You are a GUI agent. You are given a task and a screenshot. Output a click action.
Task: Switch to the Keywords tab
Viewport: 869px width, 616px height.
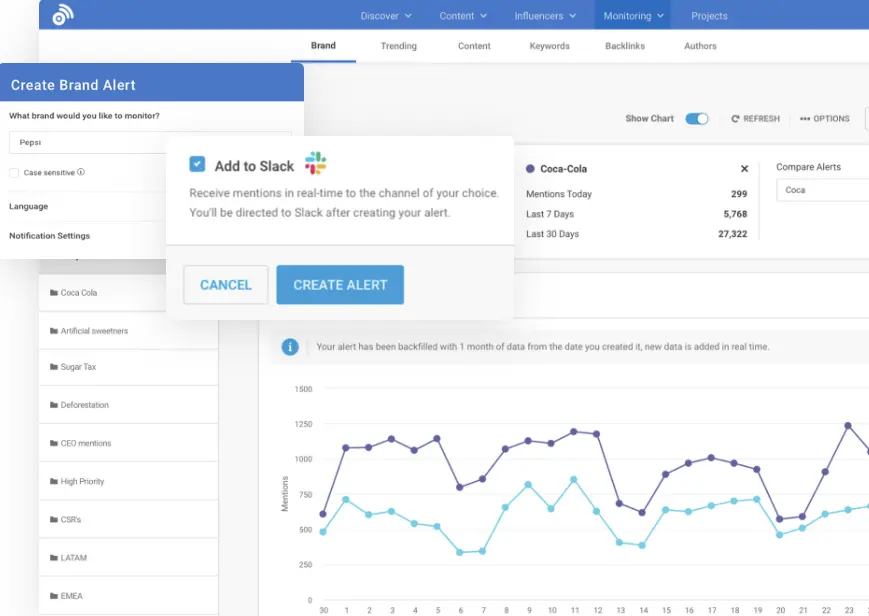549,46
